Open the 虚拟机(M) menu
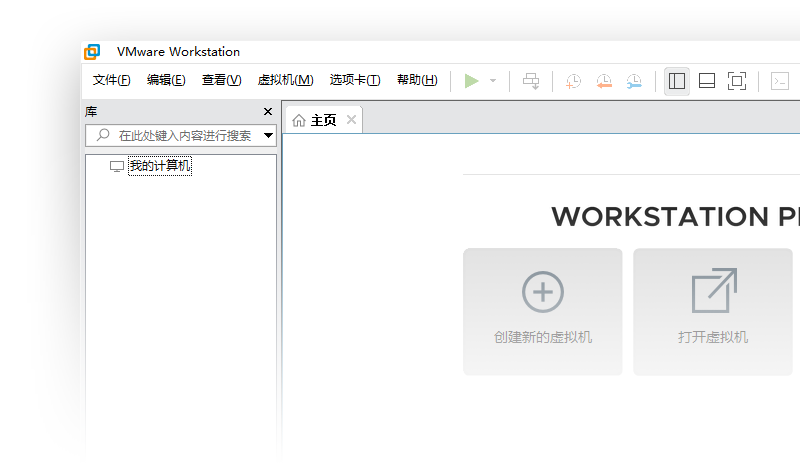 285,80
